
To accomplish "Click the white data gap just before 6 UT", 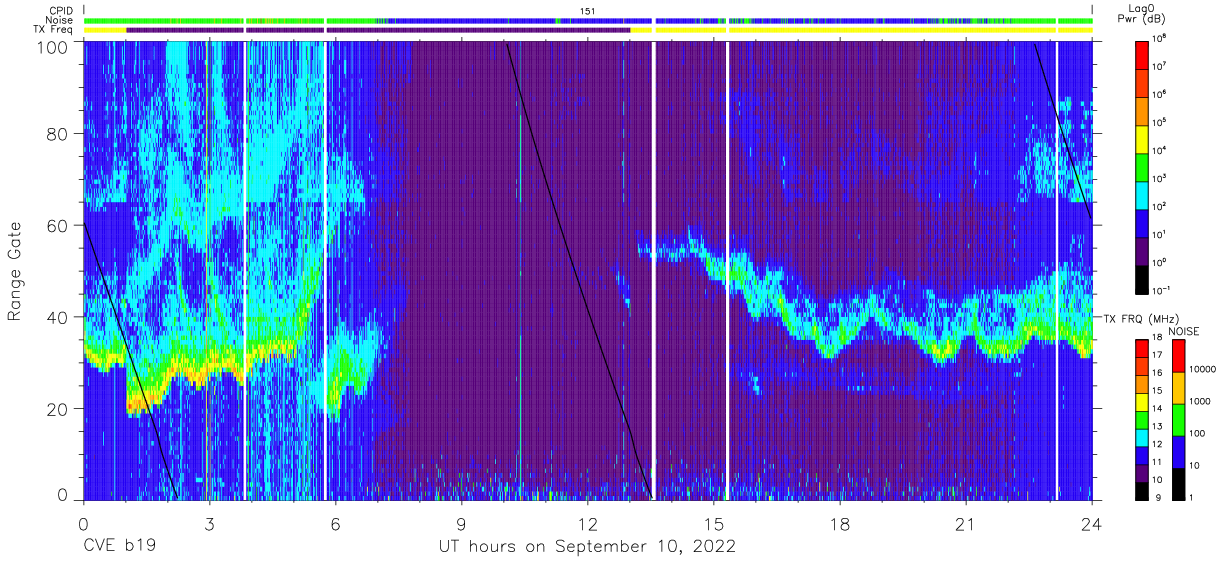I will coord(325,270).
